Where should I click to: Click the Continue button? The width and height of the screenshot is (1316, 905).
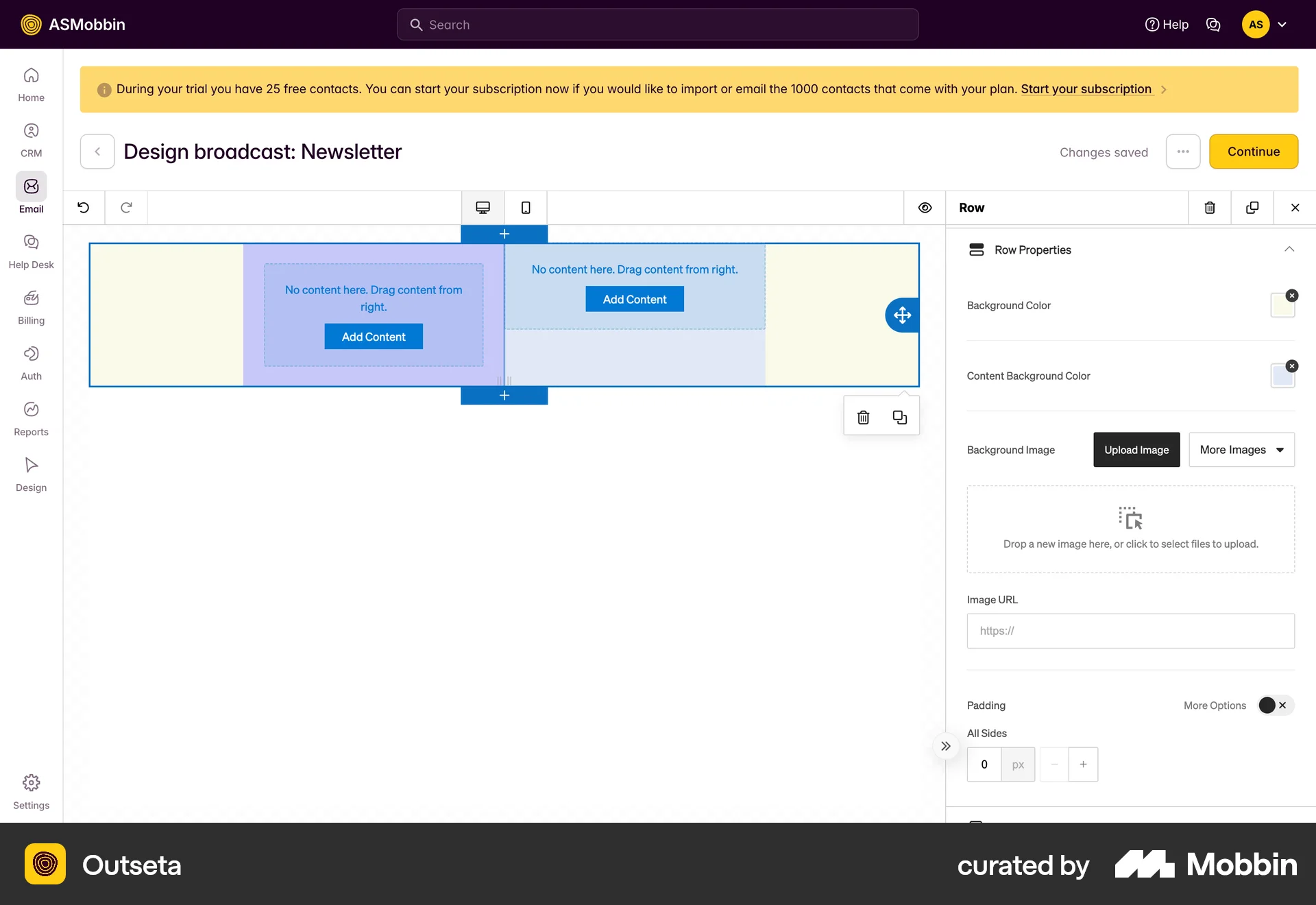click(x=1254, y=152)
